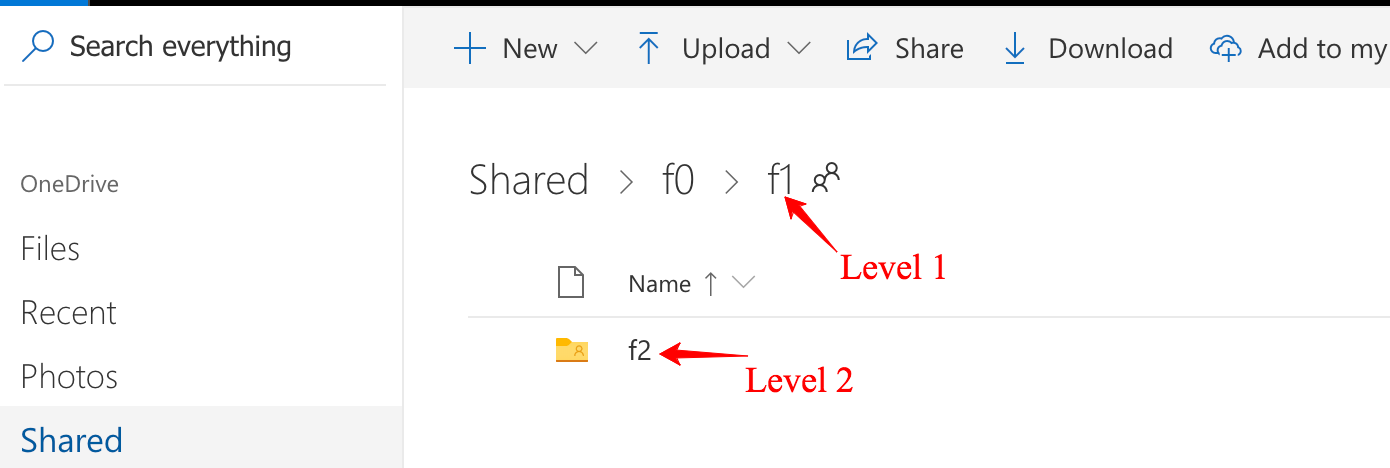Open Files in the sidebar
The image size is (1390, 468).
[50, 249]
